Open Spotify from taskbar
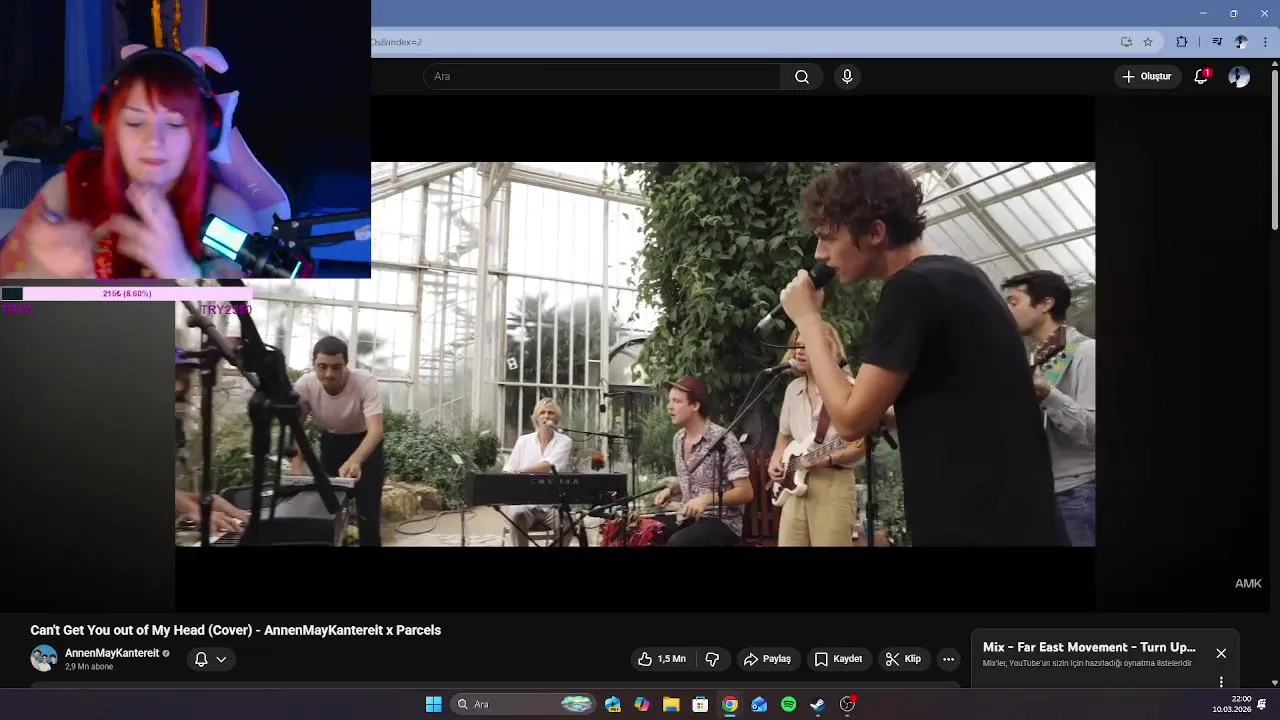 [788, 704]
